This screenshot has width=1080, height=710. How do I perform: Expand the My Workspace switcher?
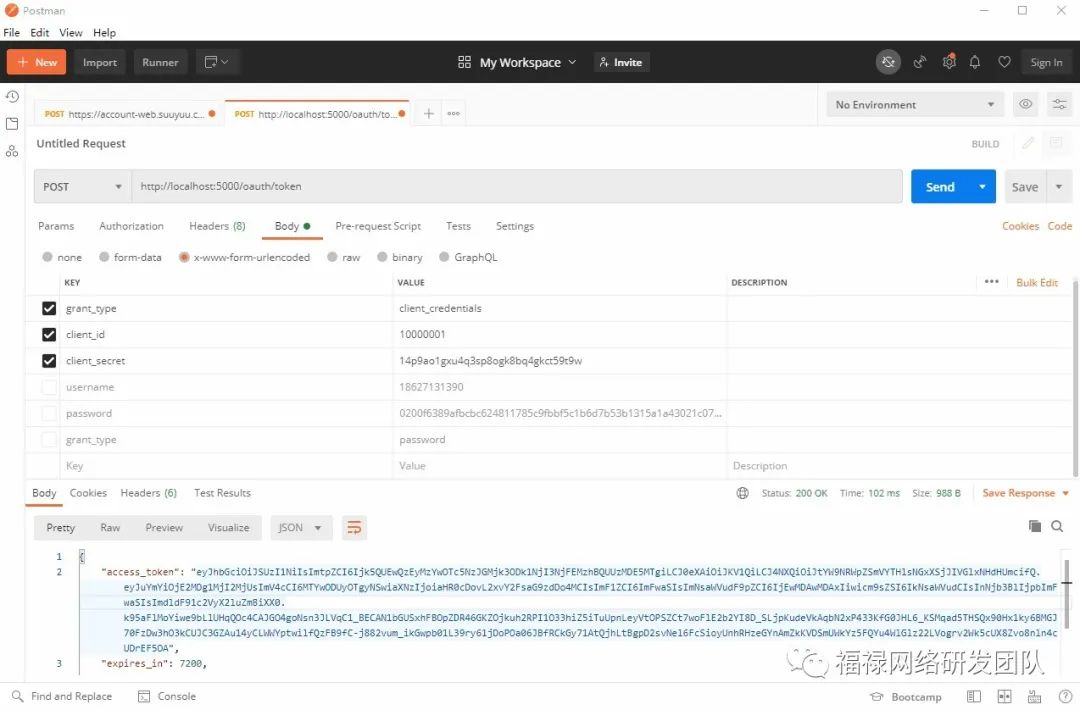click(528, 63)
